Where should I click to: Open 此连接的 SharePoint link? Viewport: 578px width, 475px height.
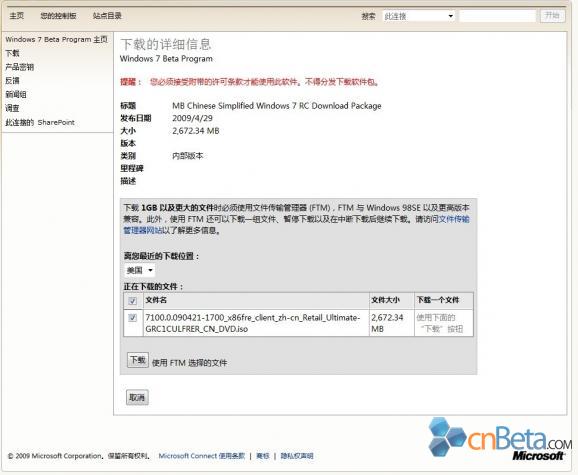click(40, 122)
